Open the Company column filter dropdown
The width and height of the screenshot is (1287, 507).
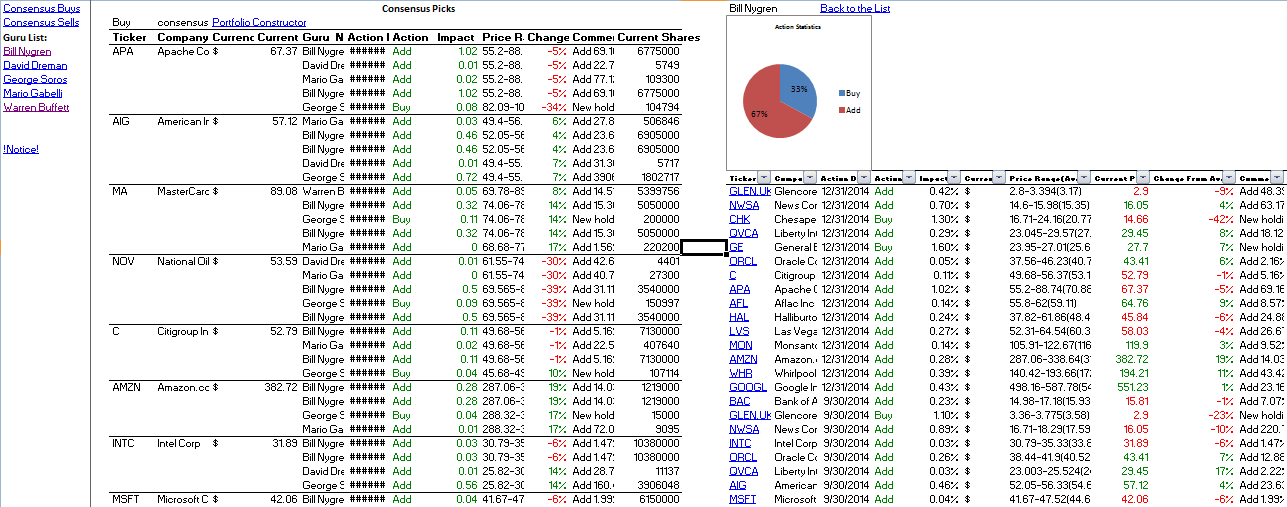tap(810, 177)
